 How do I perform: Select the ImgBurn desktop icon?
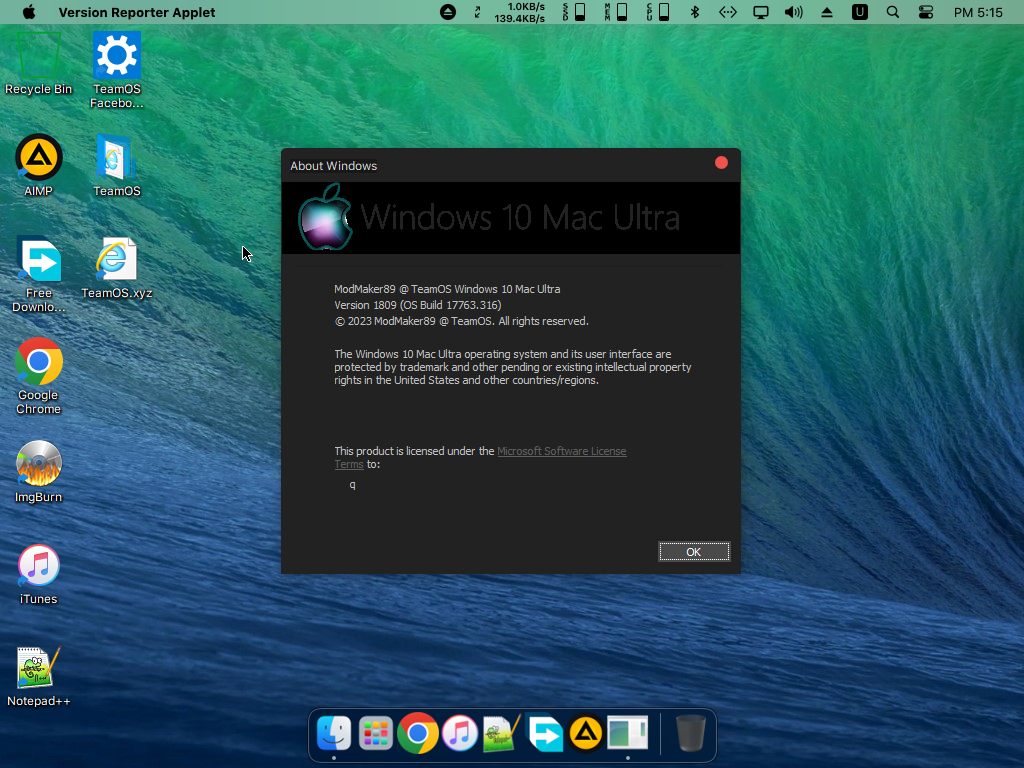point(39,472)
